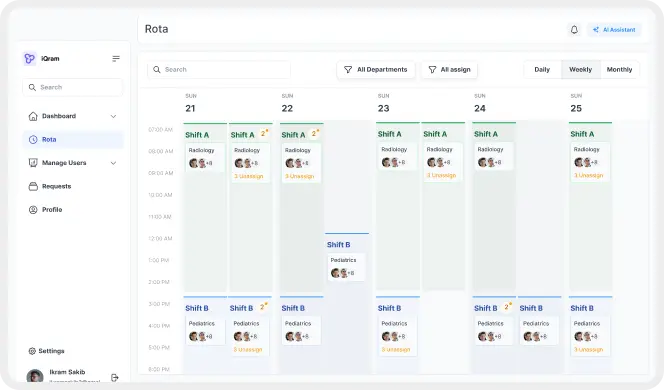This screenshot has width=664, height=390.
Task: Click the 3:00 PM time label
Action: (x=159, y=304)
